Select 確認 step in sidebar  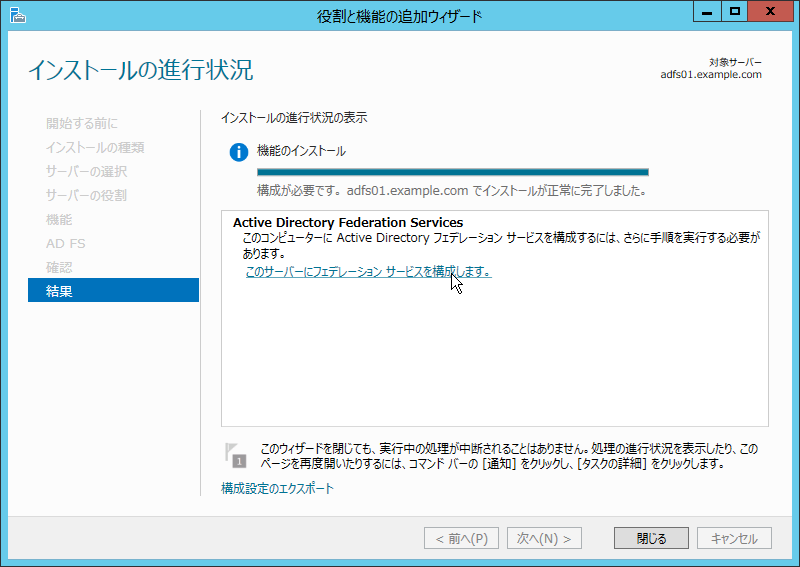click(x=59, y=267)
